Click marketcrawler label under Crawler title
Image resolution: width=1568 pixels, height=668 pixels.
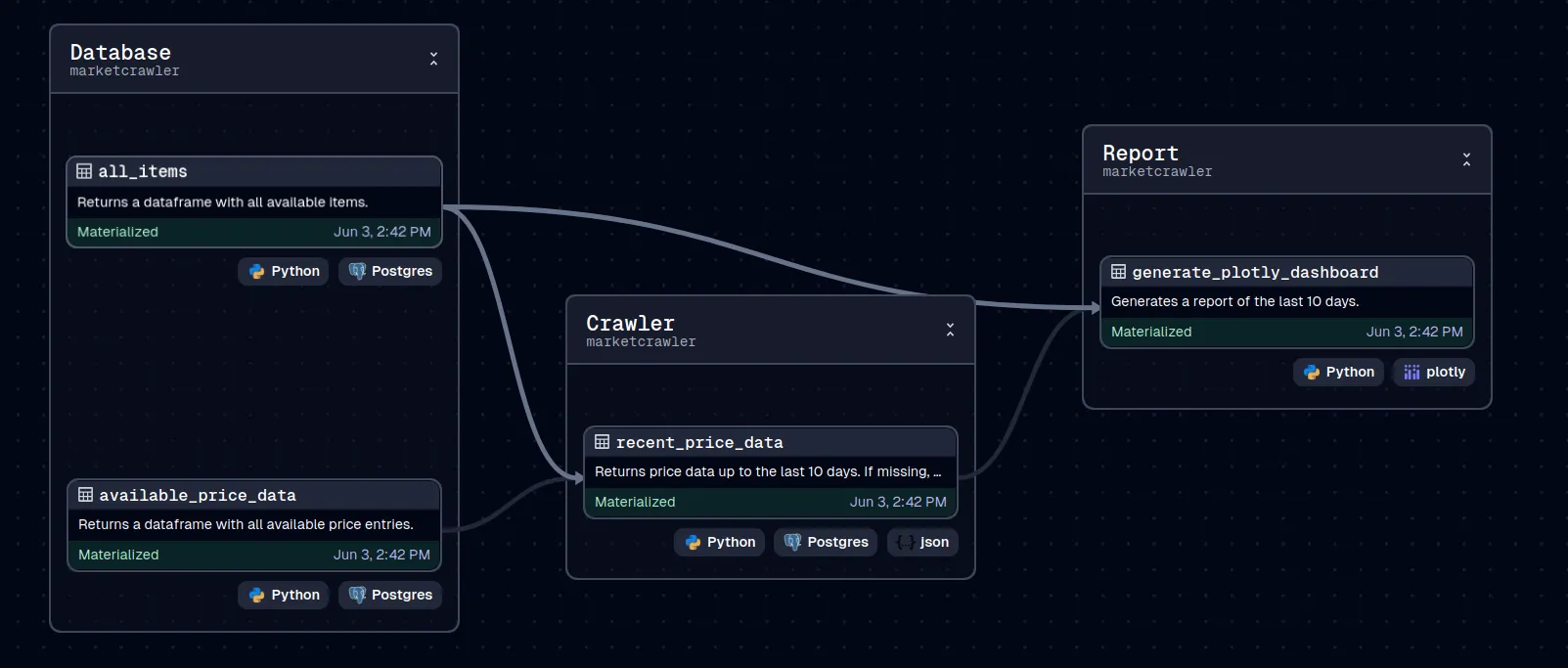[x=641, y=342]
